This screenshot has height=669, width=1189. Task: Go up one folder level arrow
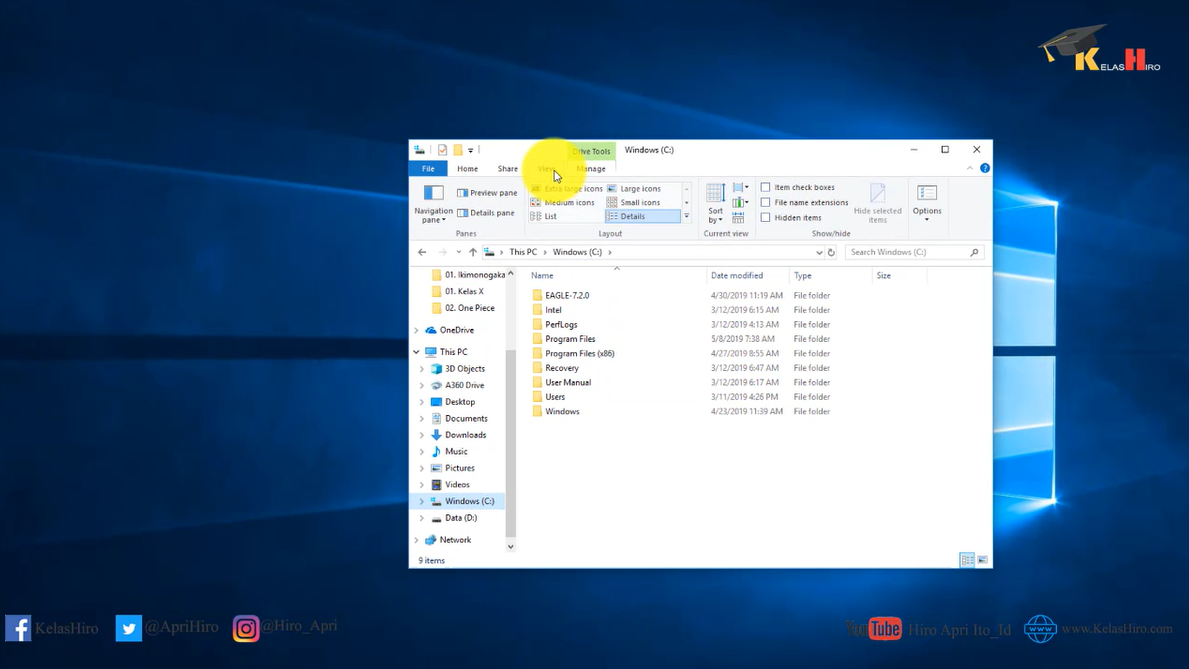tap(472, 252)
